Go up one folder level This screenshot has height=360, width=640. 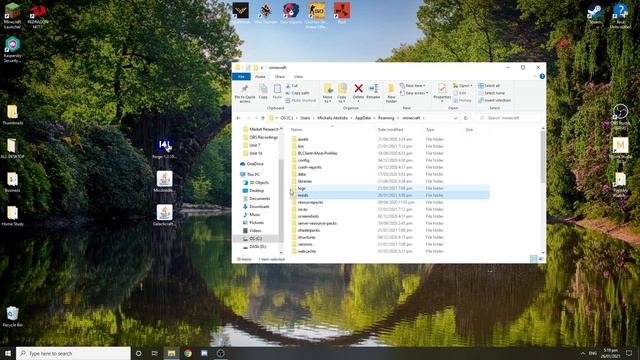click(x=263, y=118)
